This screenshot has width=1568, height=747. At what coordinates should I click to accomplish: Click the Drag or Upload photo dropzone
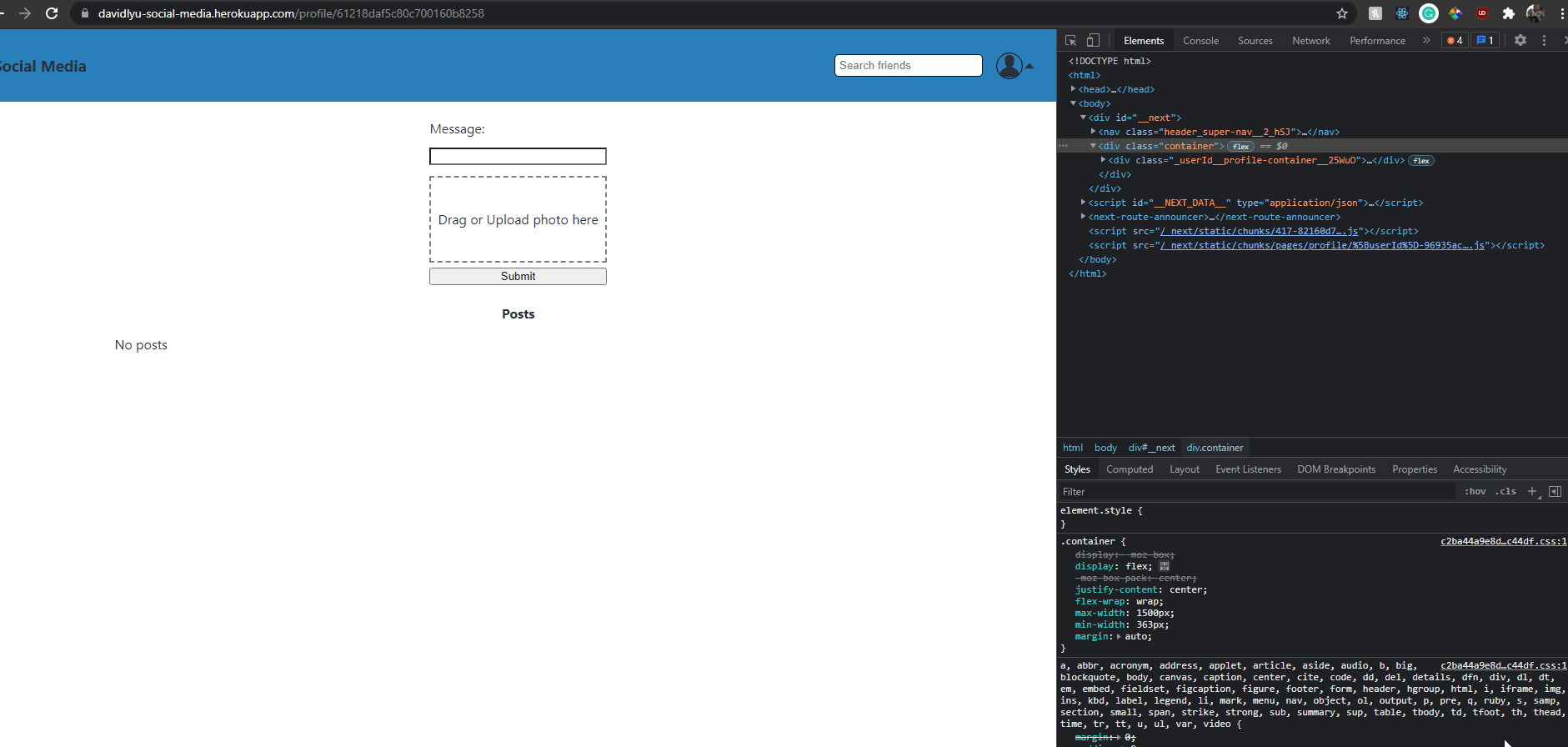[x=518, y=219]
